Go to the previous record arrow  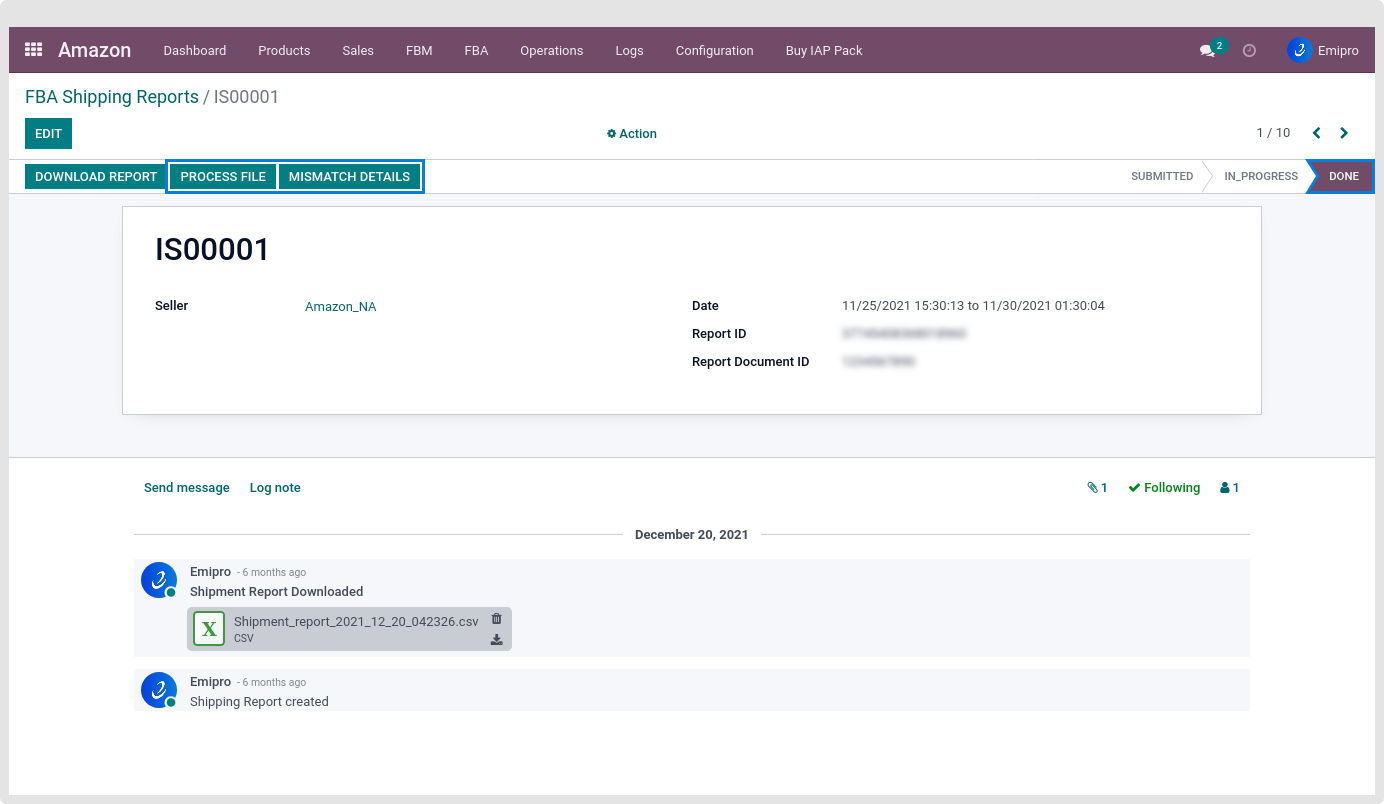[x=1316, y=133]
